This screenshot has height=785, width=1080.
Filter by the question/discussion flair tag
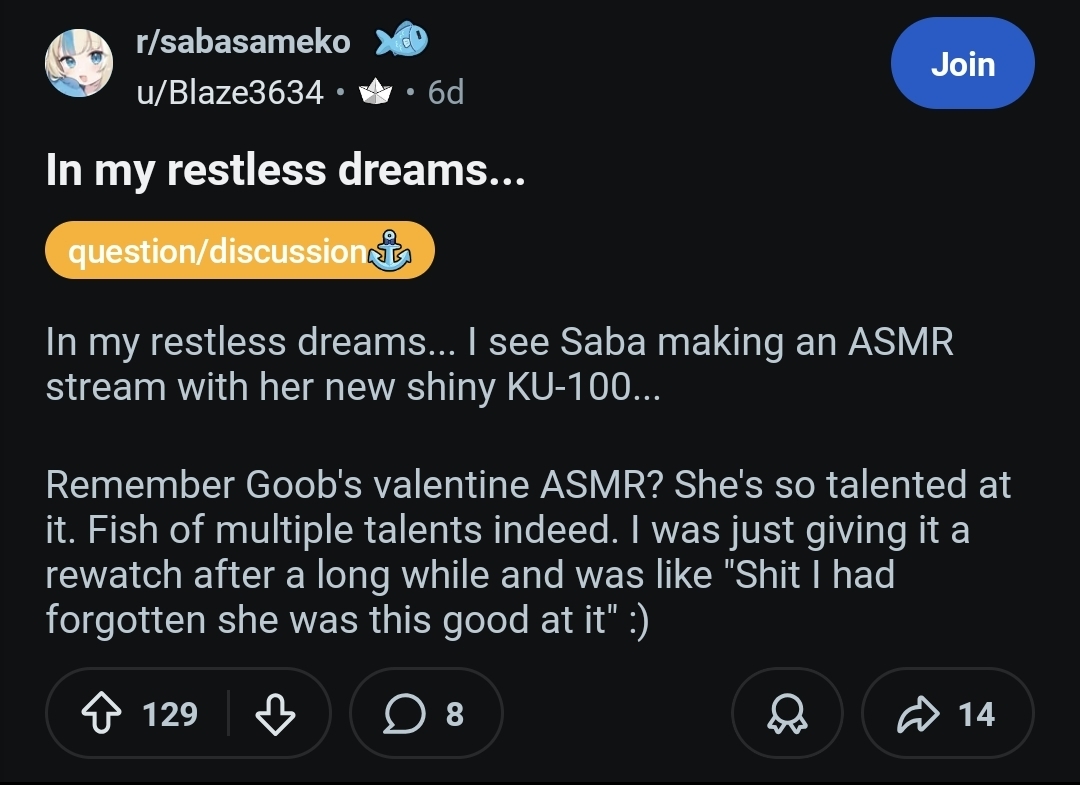pos(216,250)
